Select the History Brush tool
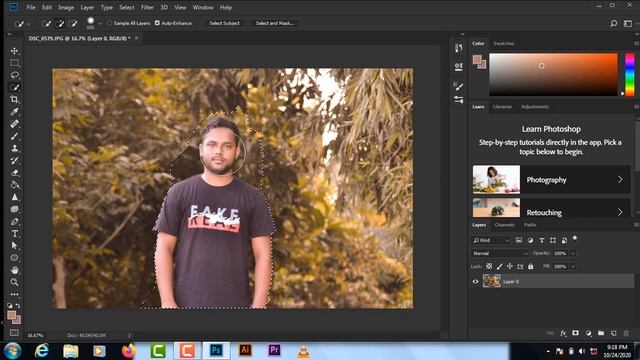 coord(15,160)
